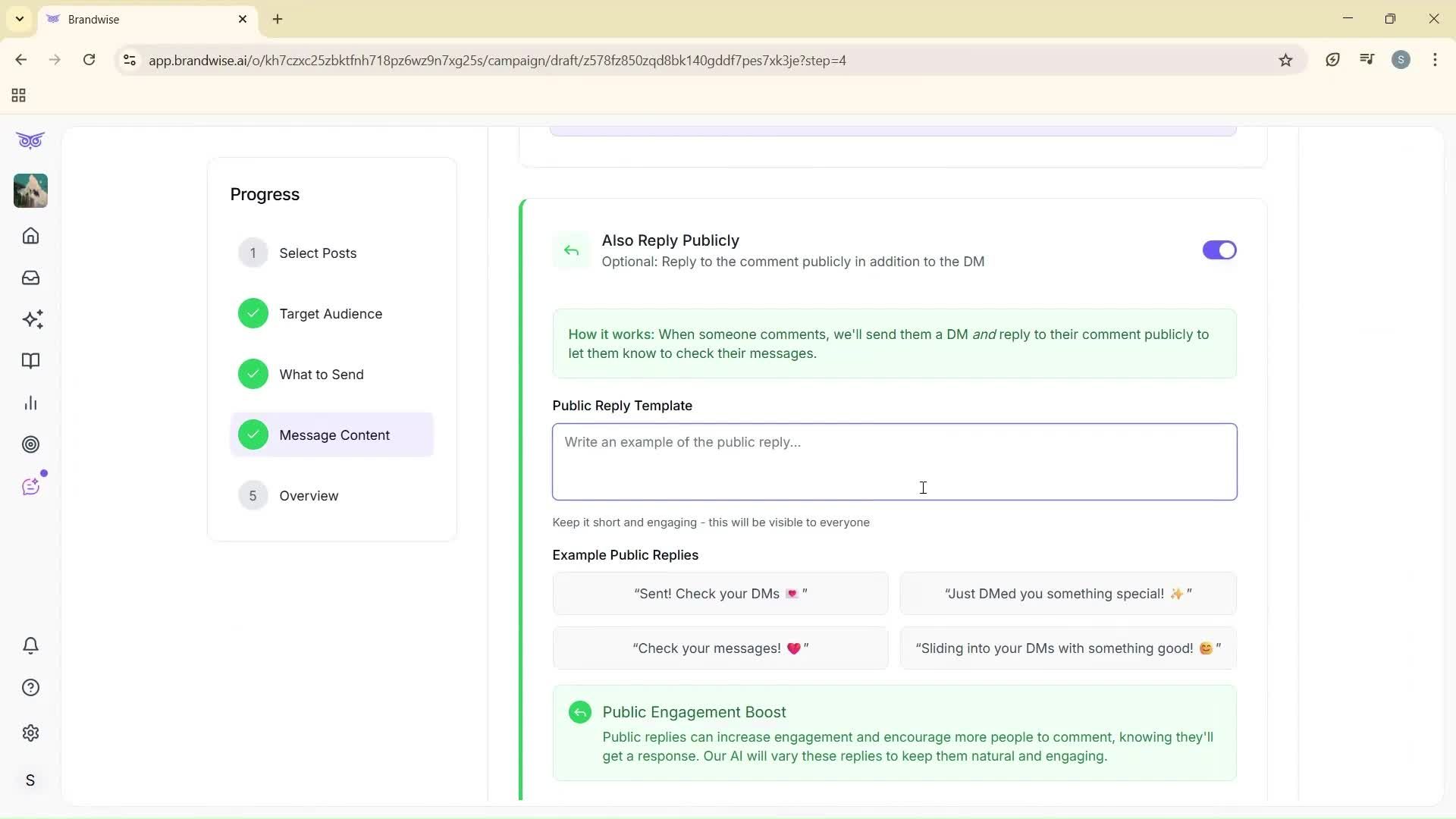Go to the Overview step
The height and width of the screenshot is (819, 1456).
point(309,495)
